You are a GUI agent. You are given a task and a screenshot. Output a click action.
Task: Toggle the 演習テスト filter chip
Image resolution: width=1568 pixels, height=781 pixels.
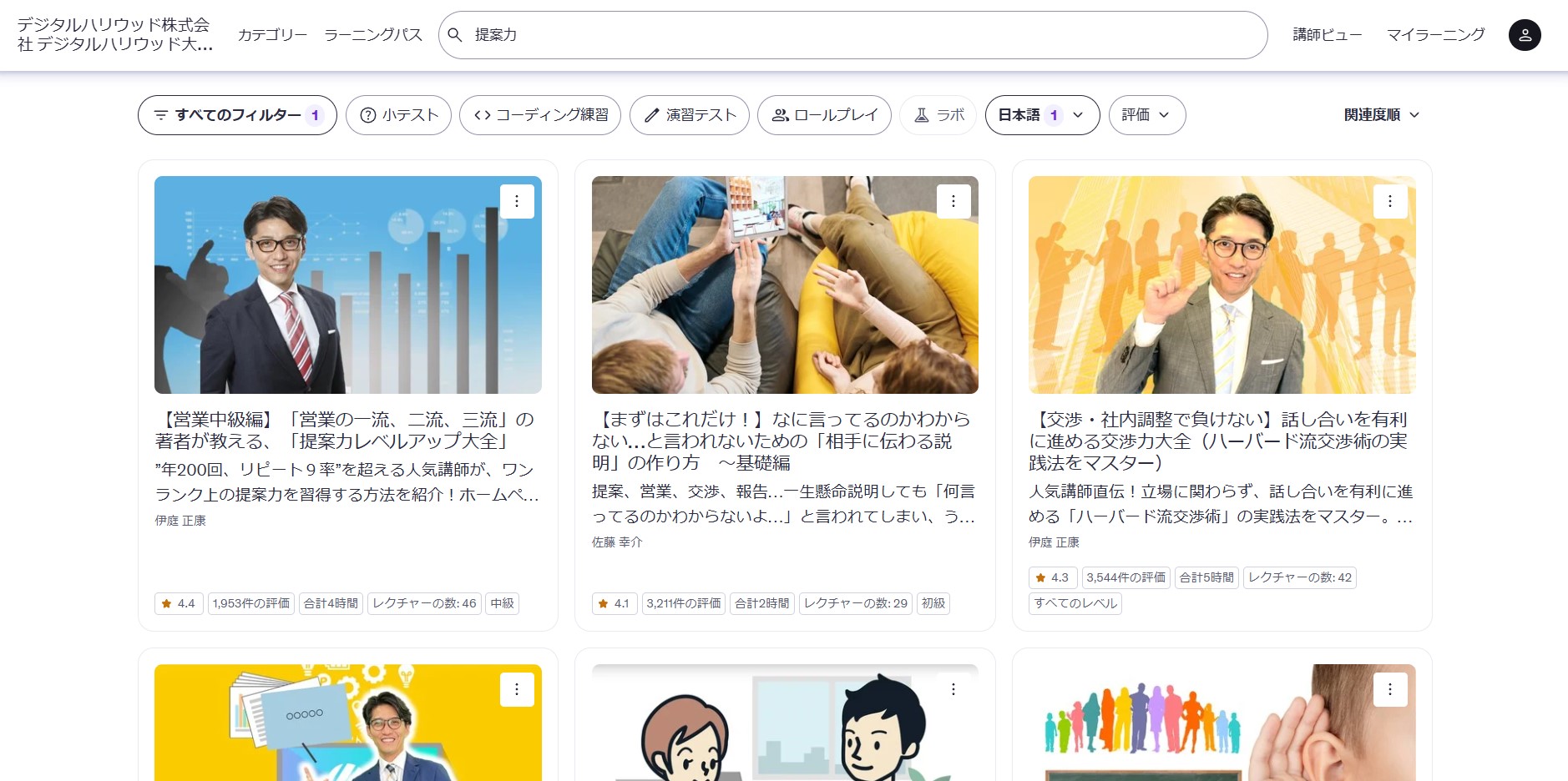(x=689, y=115)
